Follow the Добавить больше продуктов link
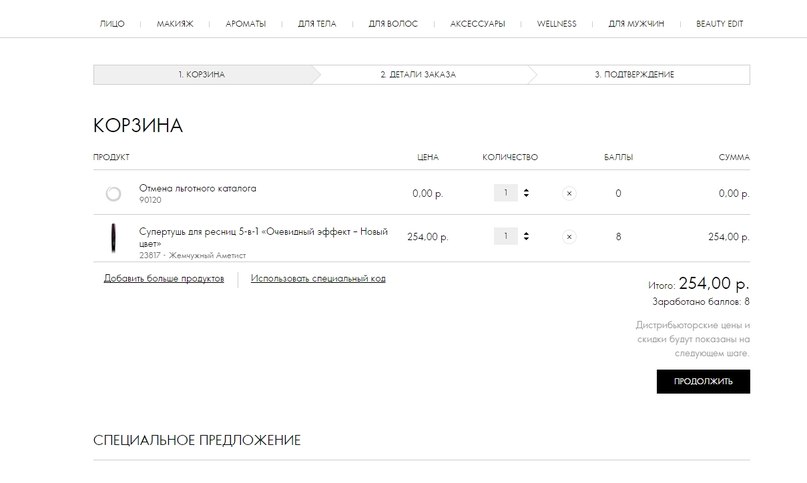This screenshot has height=483, width=807. pos(164,279)
